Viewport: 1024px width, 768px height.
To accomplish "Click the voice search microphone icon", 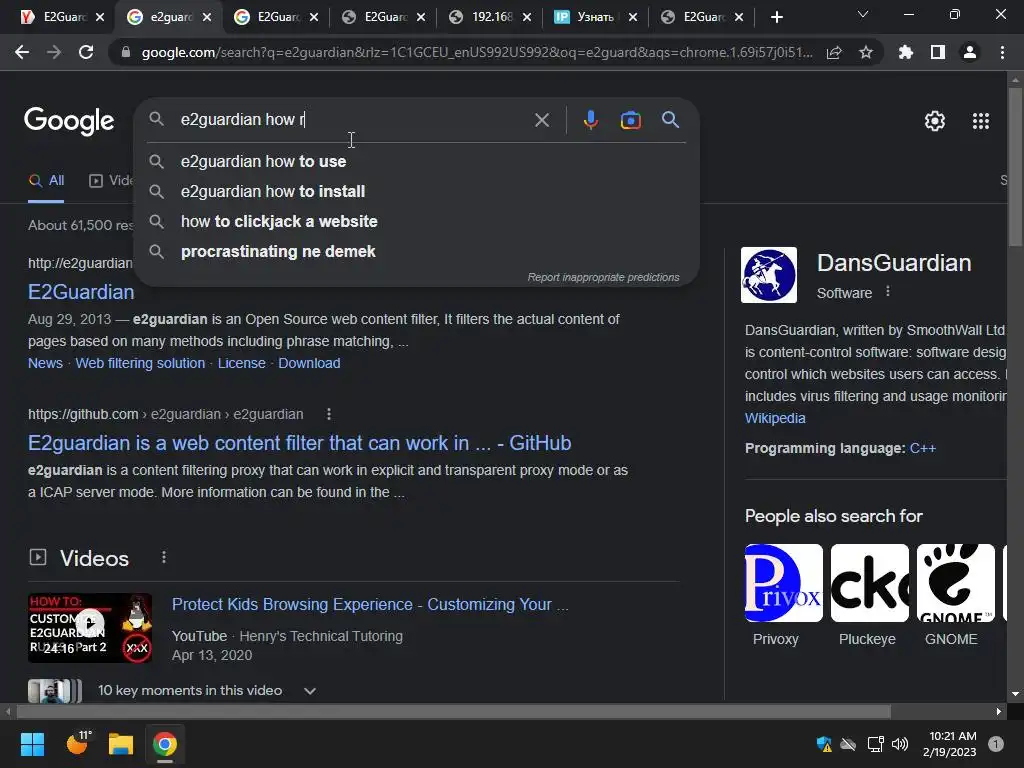I will coord(590,120).
